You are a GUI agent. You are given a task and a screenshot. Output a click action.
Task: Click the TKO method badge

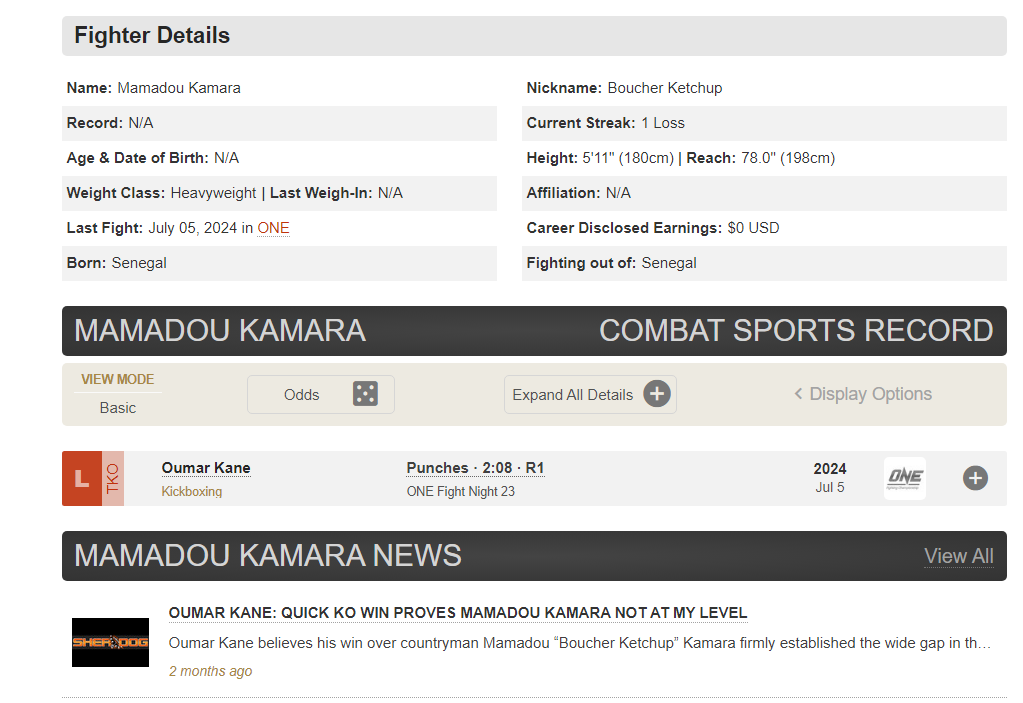pyautogui.click(x=113, y=478)
